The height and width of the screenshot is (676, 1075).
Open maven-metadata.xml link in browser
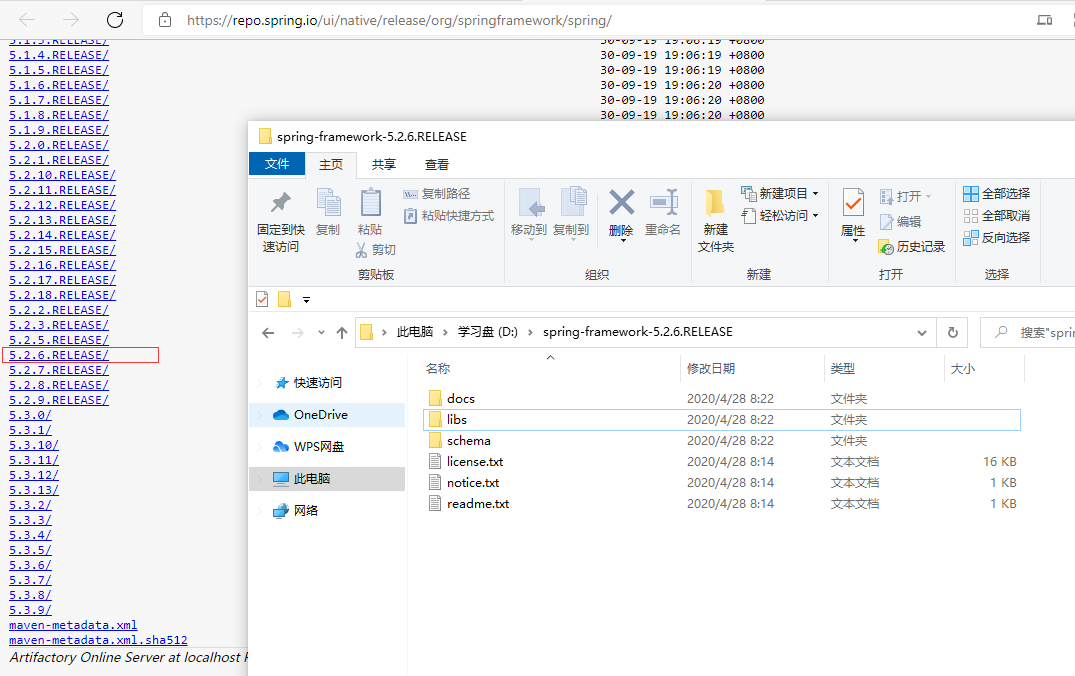pos(73,625)
